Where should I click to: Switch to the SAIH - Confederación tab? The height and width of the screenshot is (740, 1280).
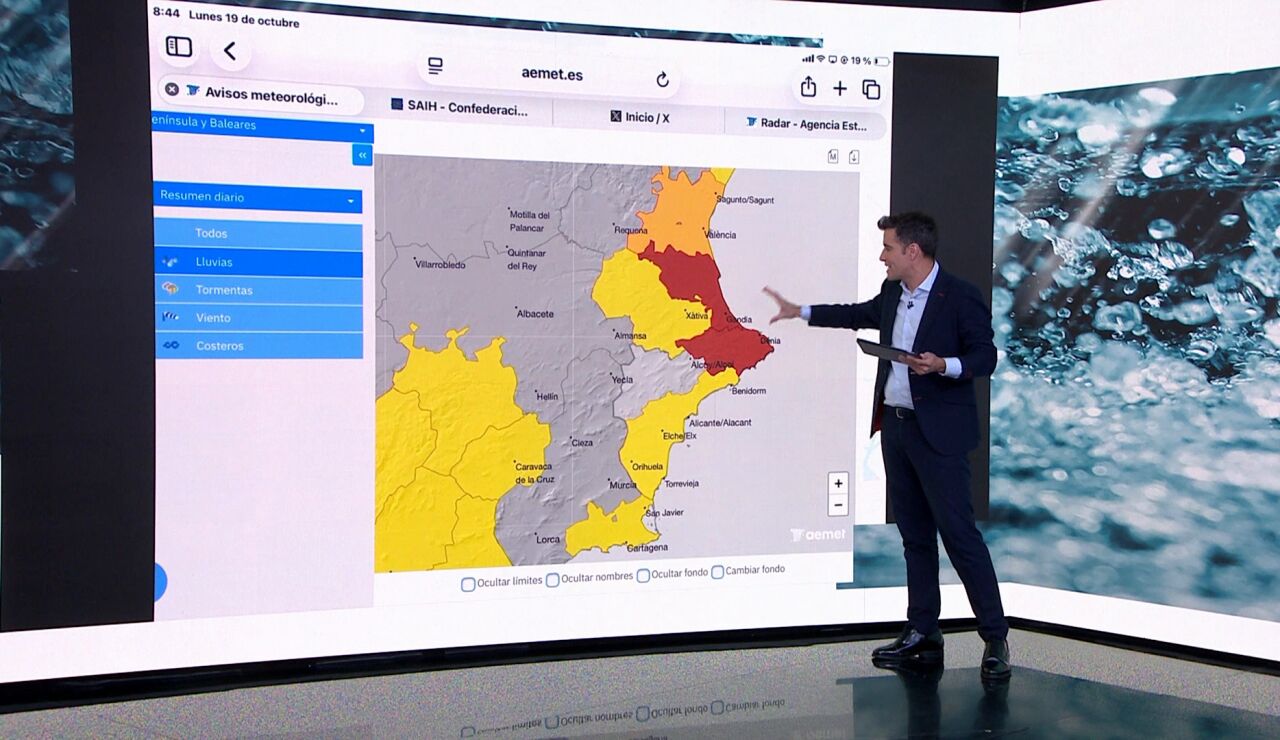459,108
